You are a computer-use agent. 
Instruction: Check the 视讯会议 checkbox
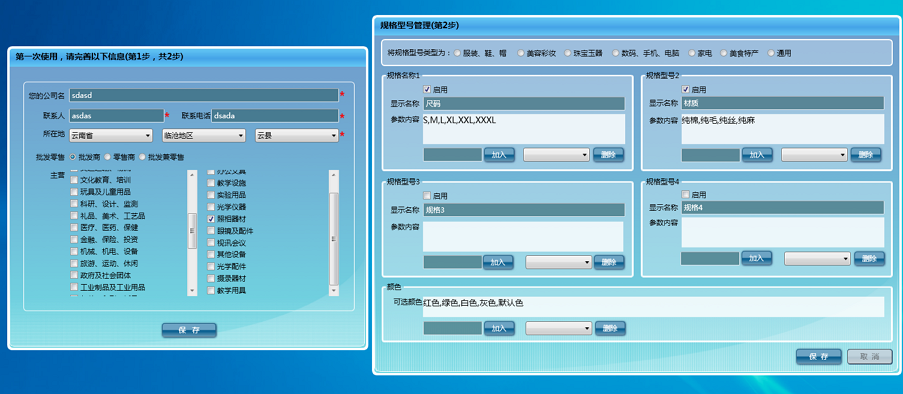(211, 243)
